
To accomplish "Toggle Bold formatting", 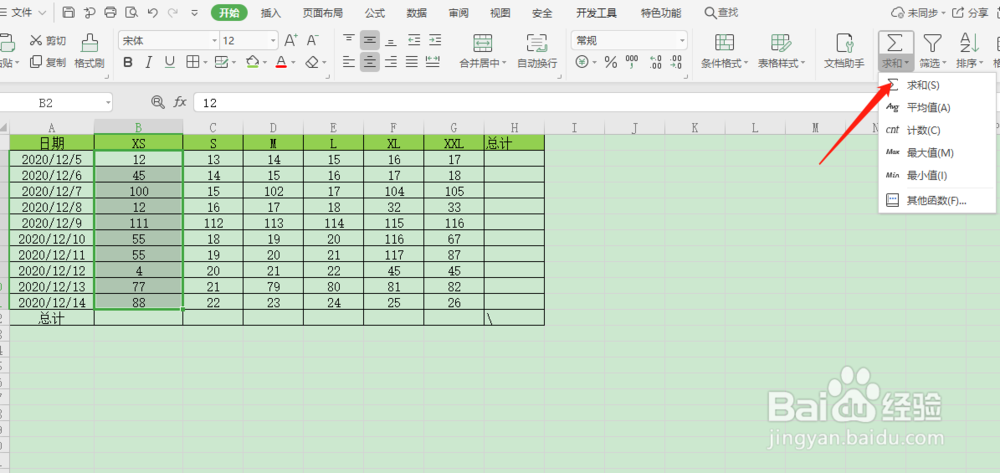I will (128, 62).
